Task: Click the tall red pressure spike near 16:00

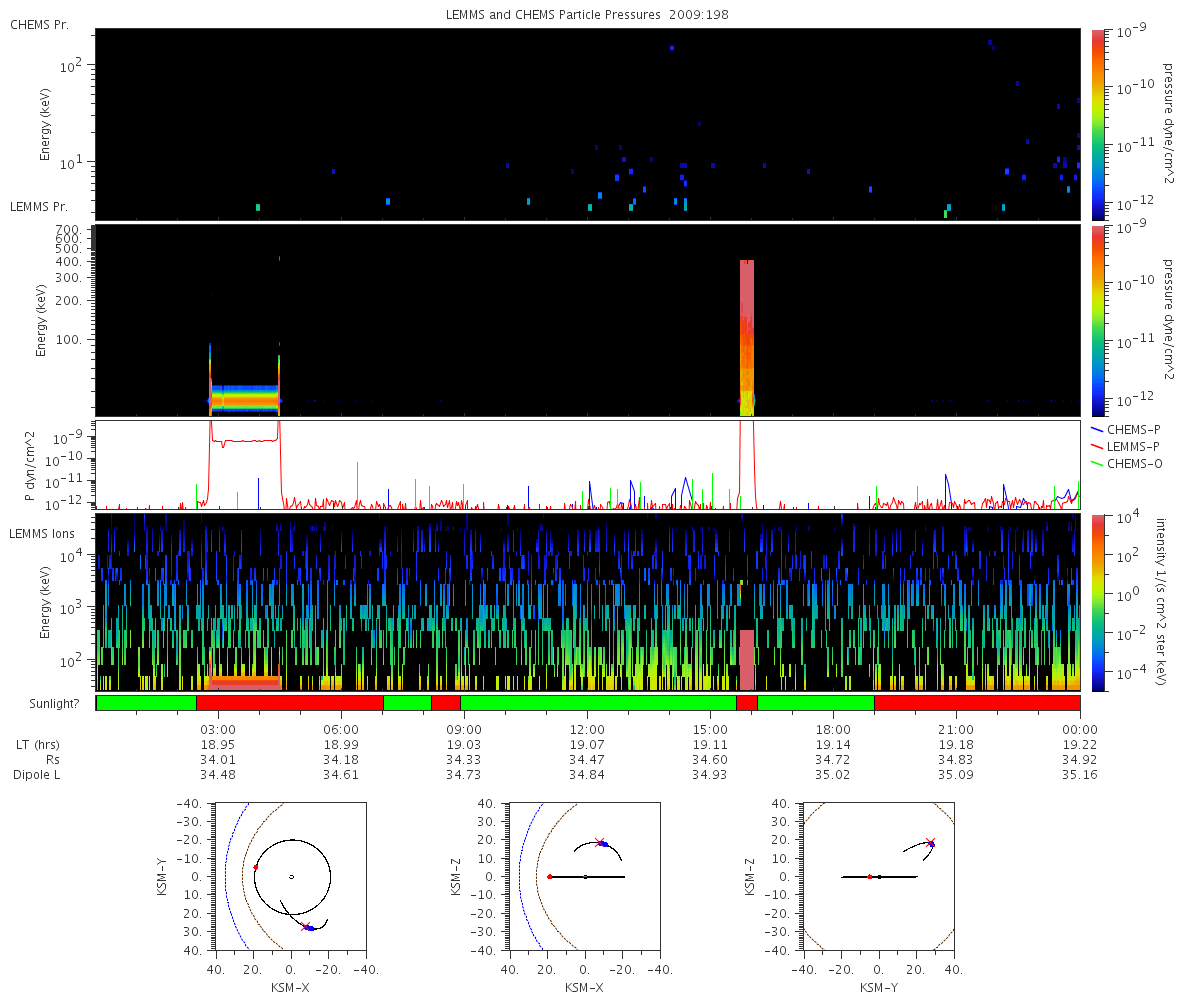Action: pyautogui.click(x=746, y=335)
